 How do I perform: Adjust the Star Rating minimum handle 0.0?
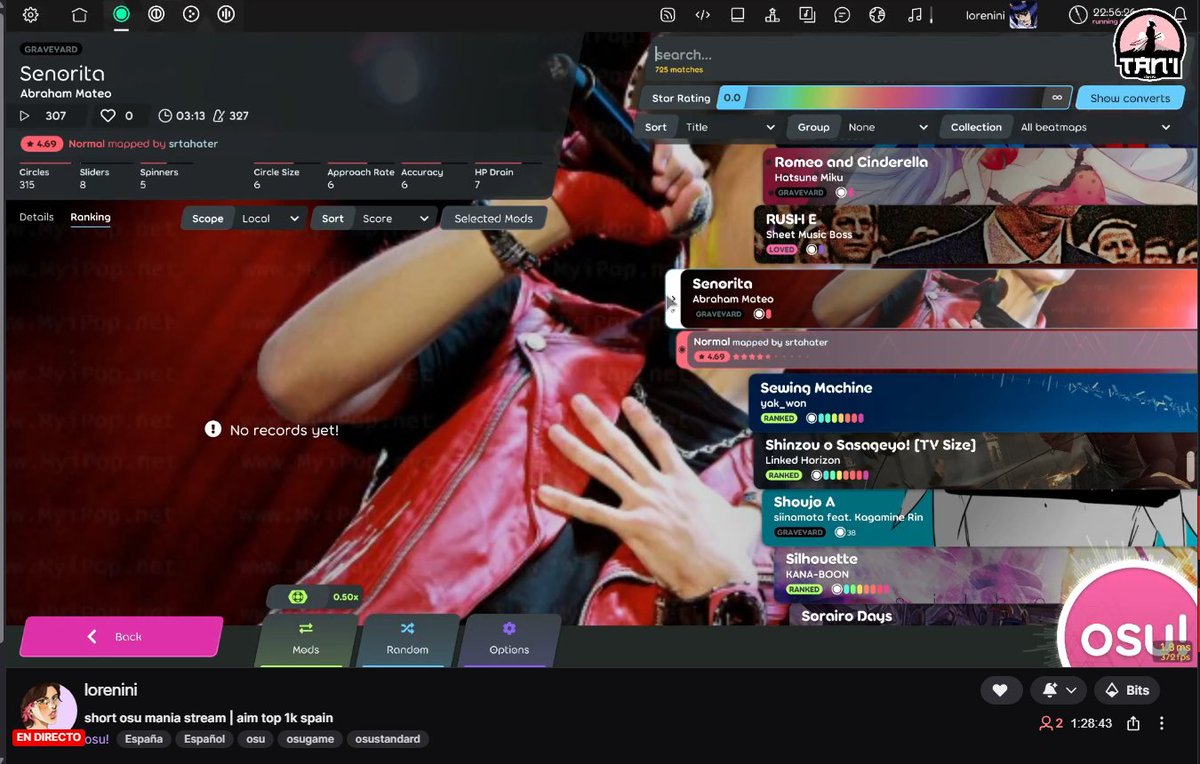[732, 98]
